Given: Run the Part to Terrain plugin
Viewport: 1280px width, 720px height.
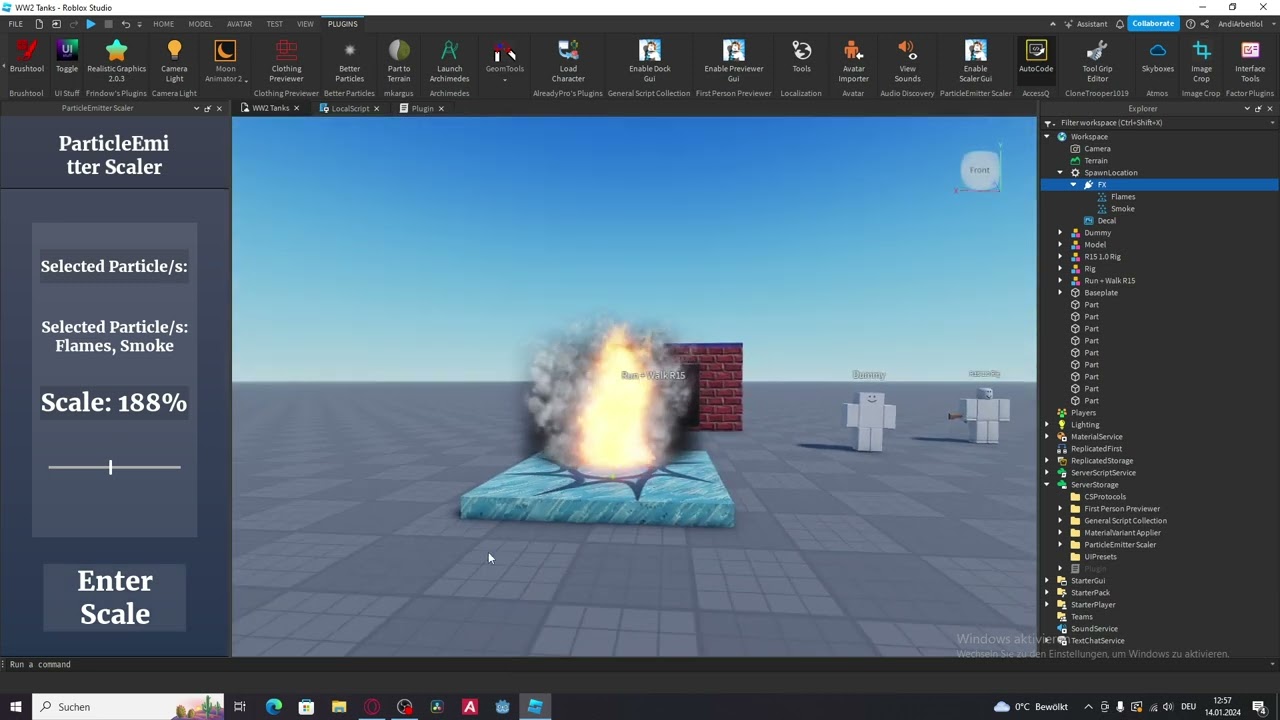Looking at the screenshot, I should [399, 61].
